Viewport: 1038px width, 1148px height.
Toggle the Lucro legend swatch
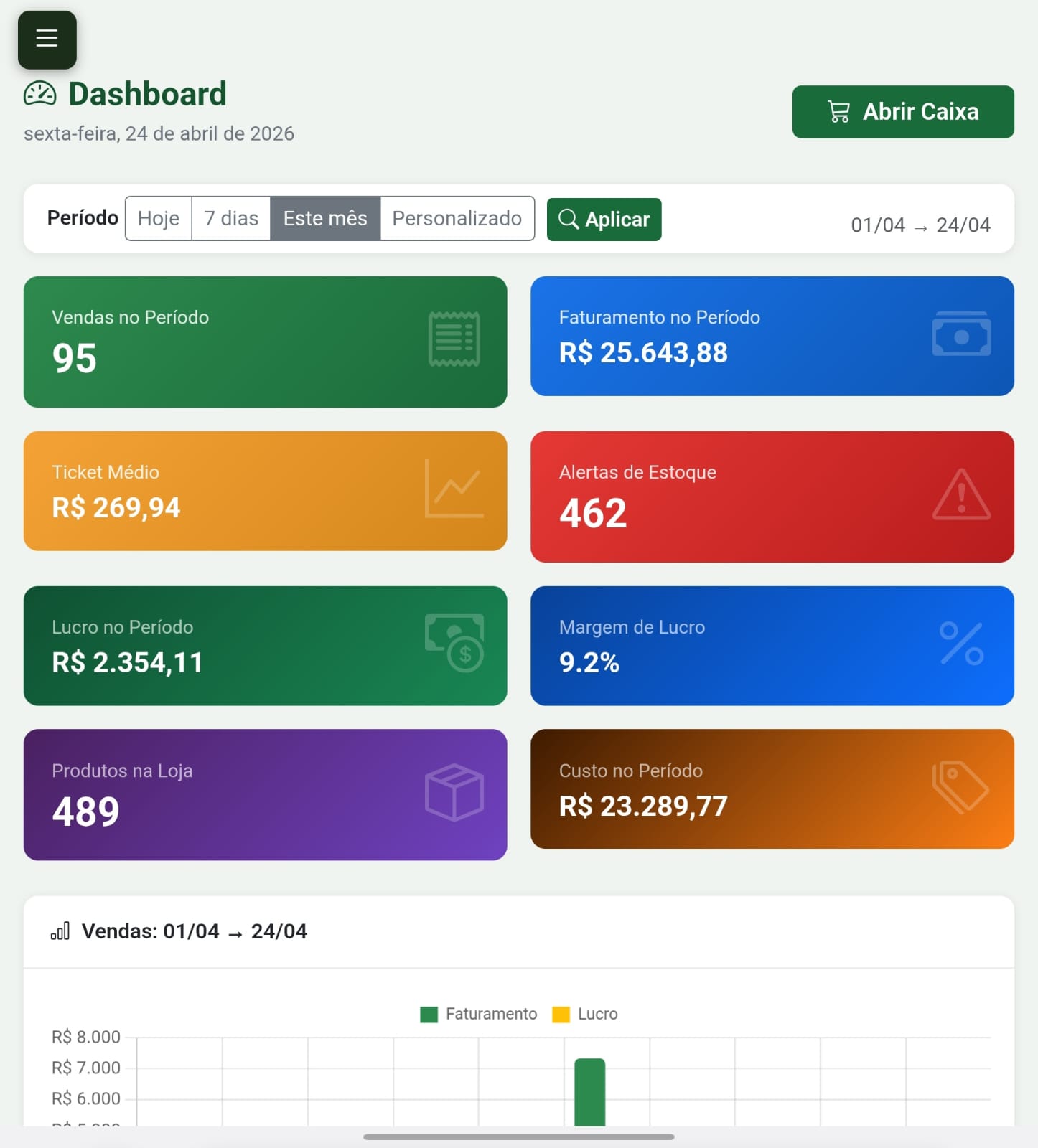click(x=561, y=1015)
